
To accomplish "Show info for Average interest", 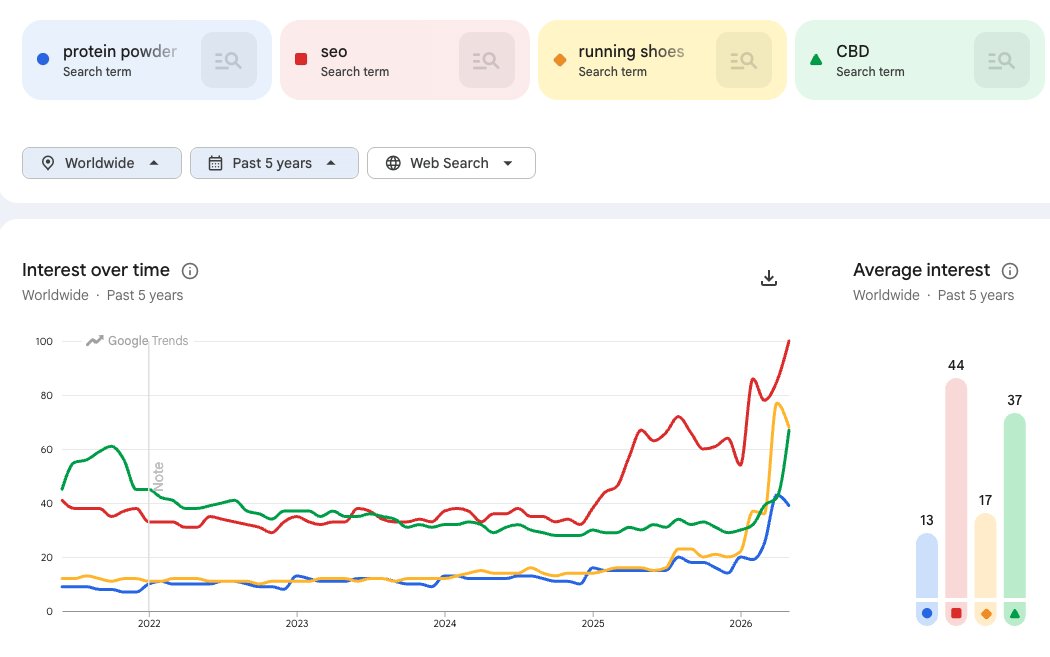I will [x=1010, y=271].
